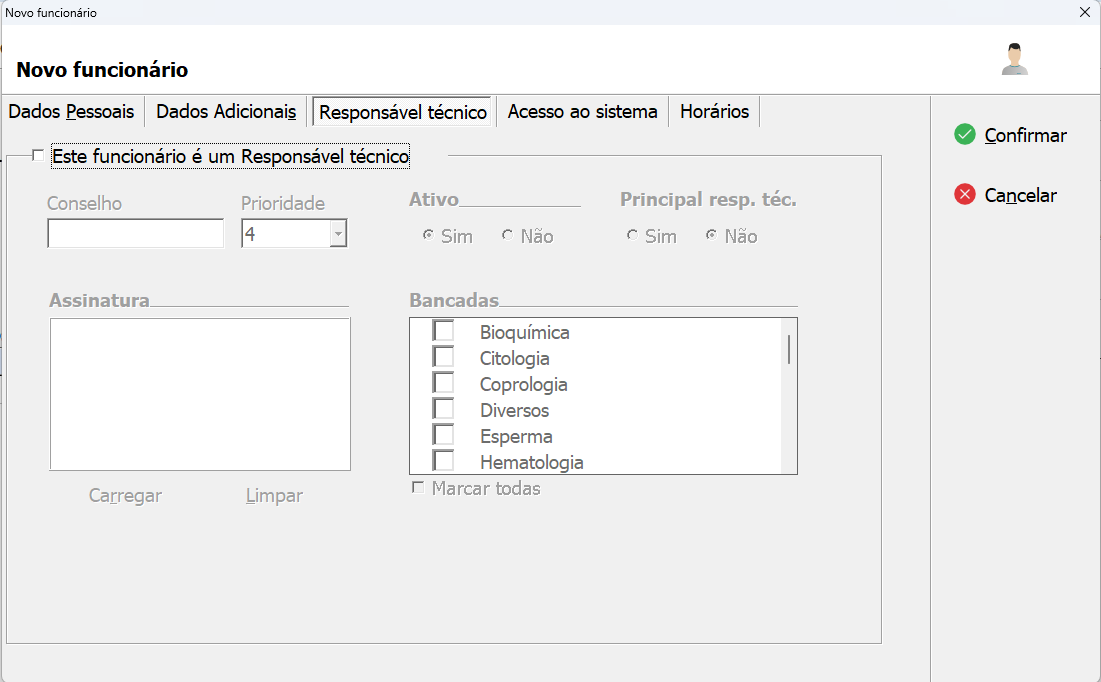Viewport: 1101px width, 682px height.
Task: Click the Confirmar button label
Action: point(1025,135)
